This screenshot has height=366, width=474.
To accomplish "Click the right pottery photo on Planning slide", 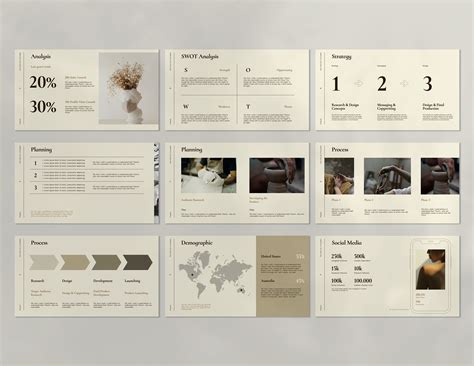I will point(277,175).
